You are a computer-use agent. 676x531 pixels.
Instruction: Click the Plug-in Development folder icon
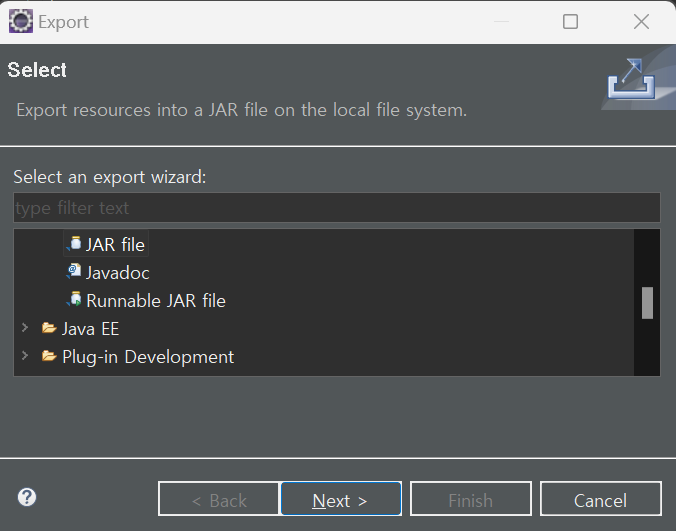click(49, 356)
